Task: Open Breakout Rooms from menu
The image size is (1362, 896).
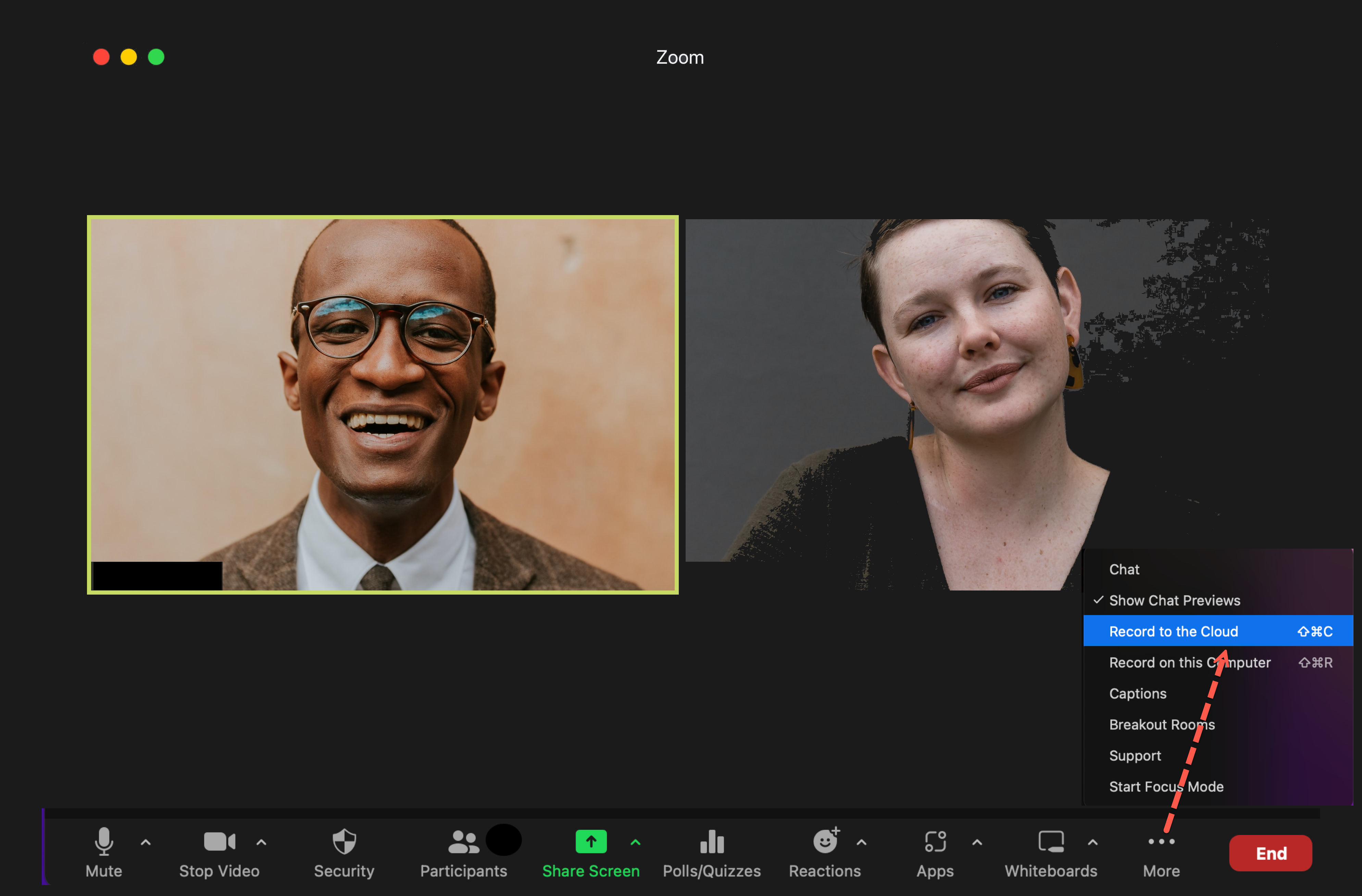Action: click(1163, 724)
